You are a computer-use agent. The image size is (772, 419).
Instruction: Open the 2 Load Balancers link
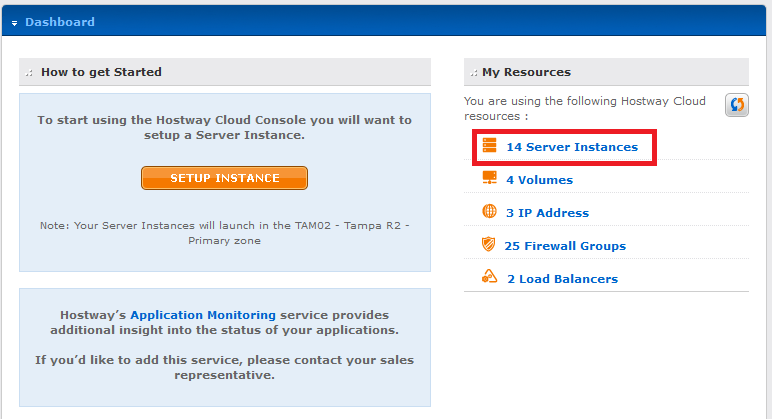(x=562, y=279)
